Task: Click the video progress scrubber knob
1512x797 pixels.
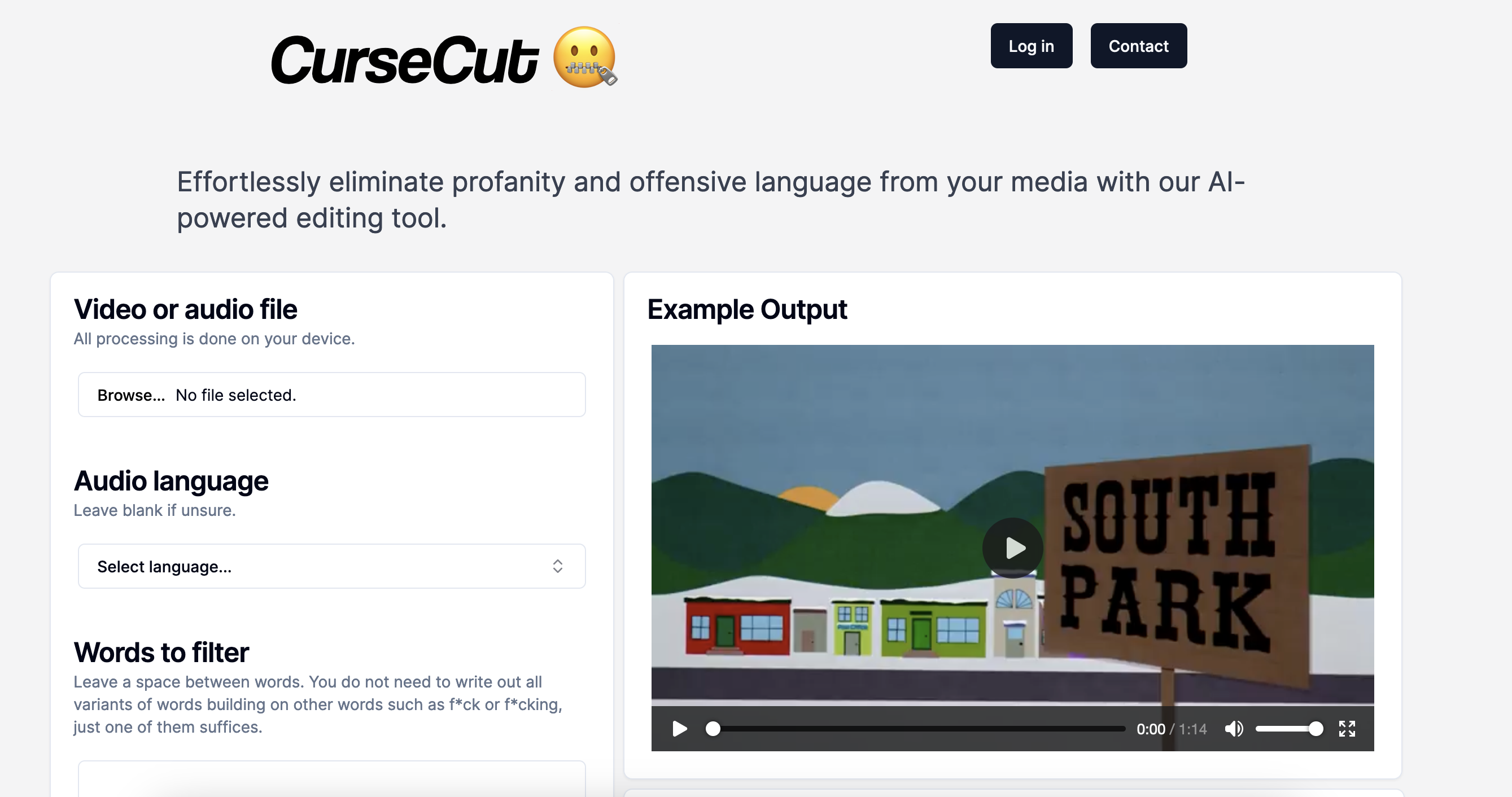Action: [x=713, y=729]
